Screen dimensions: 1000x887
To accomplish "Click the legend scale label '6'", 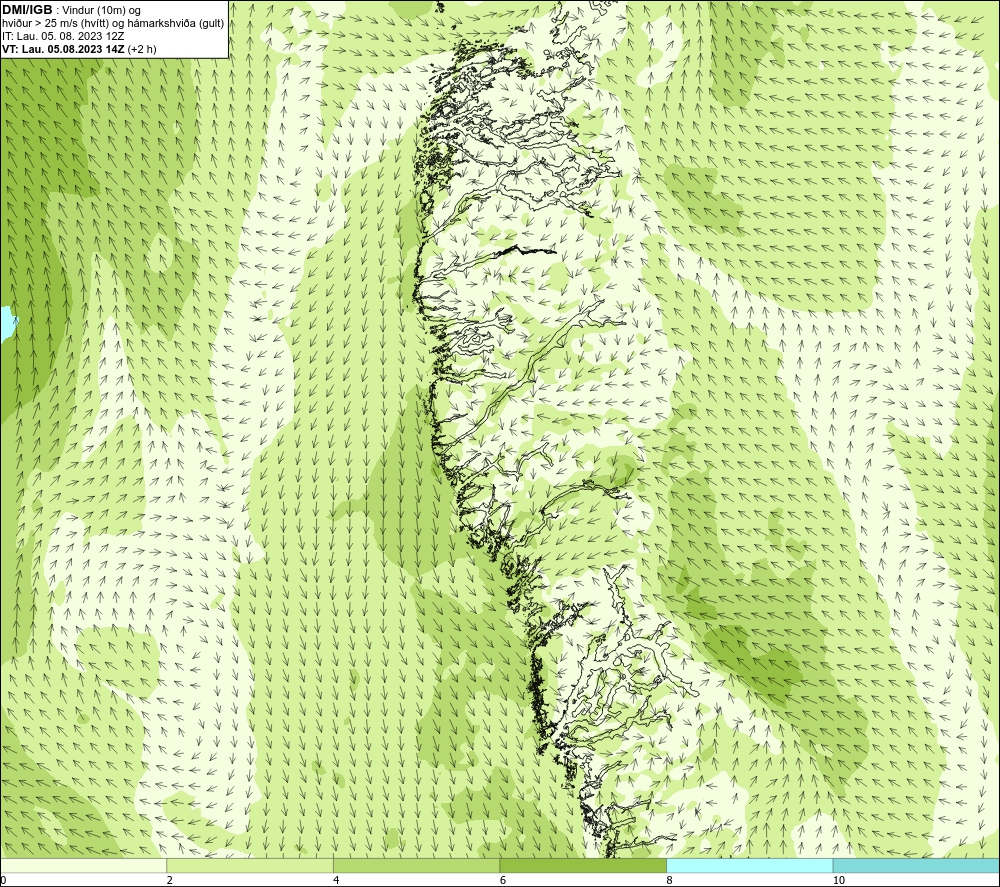I will point(503,880).
